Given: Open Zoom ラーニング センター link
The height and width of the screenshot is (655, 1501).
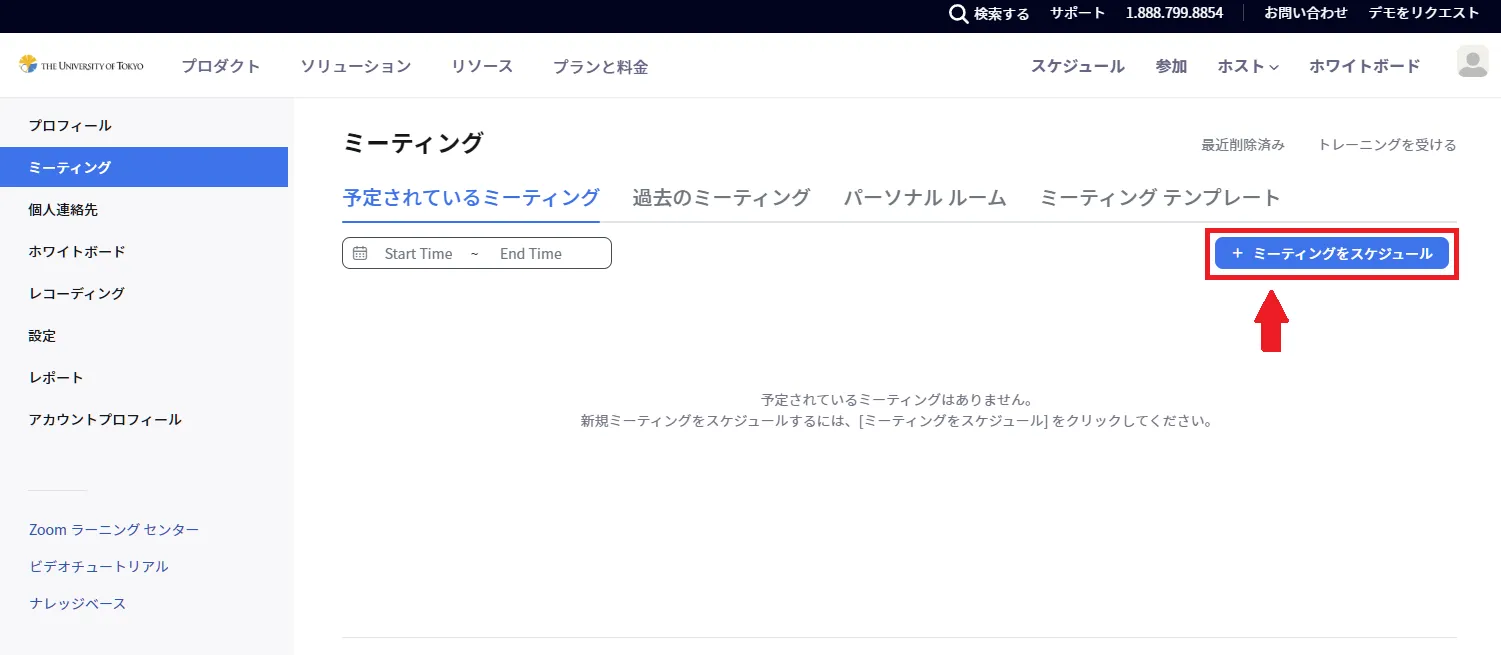Looking at the screenshot, I should [114, 530].
